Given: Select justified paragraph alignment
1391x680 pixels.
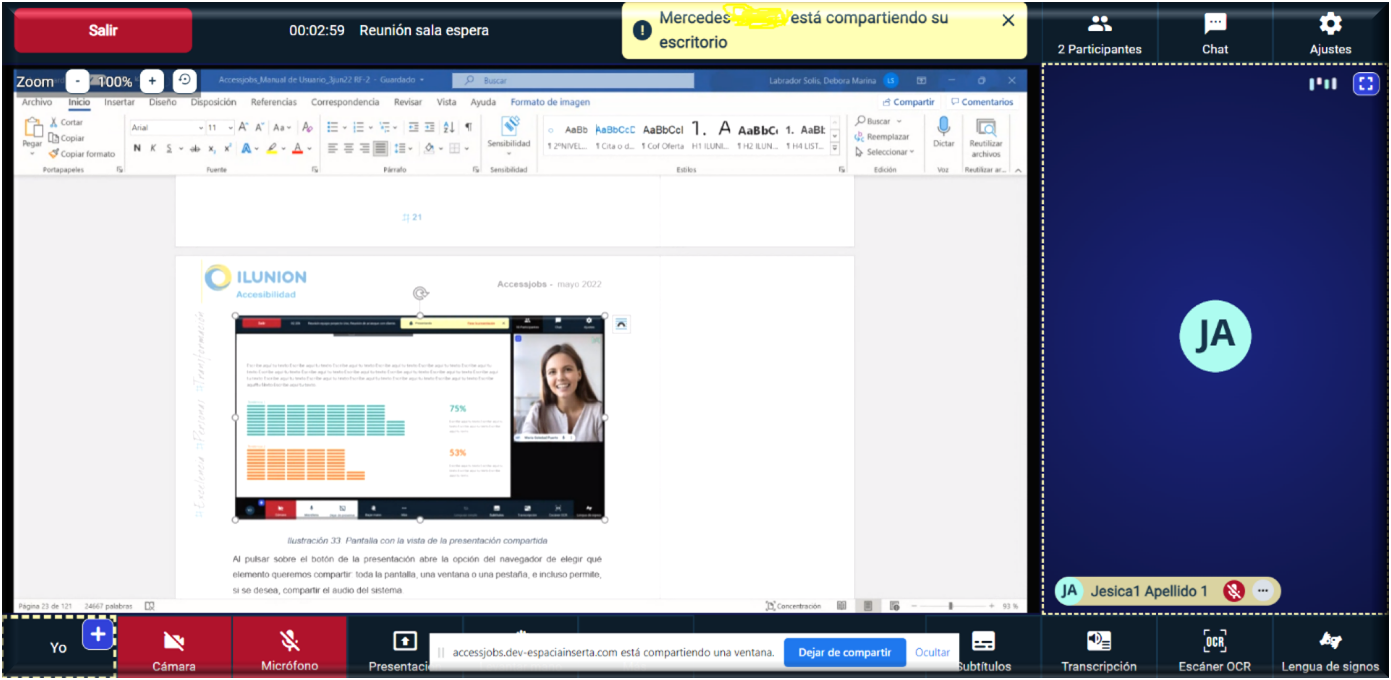Looking at the screenshot, I should pos(380,148).
